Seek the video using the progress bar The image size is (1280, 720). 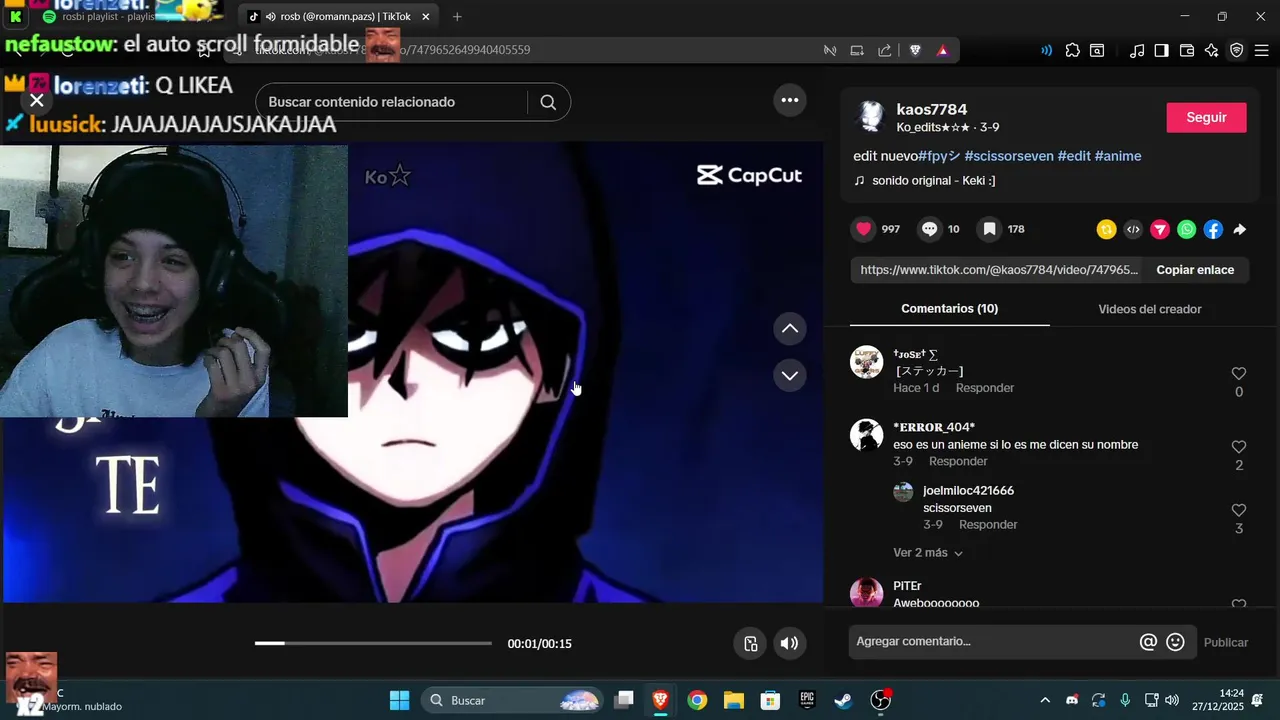373,643
